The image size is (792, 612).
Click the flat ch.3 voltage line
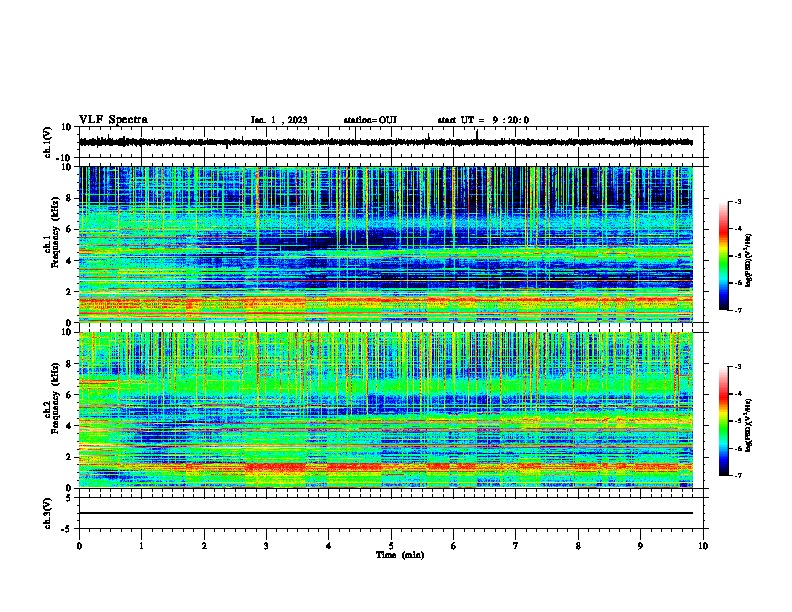coord(386,513)
